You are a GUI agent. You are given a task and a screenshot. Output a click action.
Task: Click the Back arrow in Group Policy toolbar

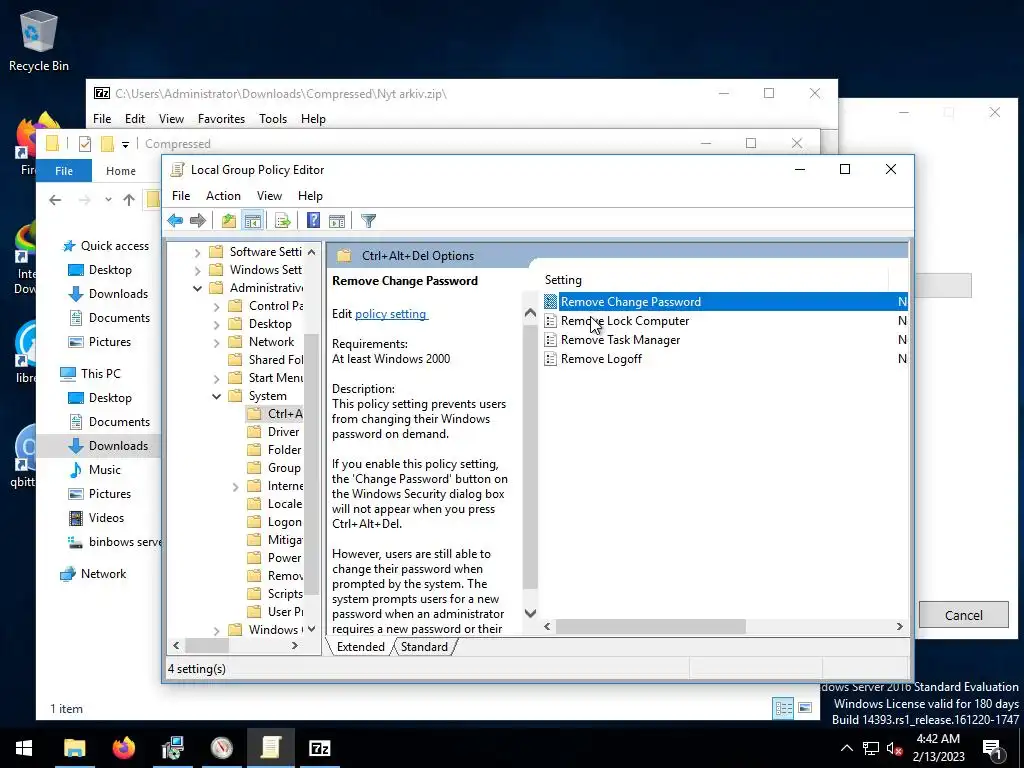[175, 221]
